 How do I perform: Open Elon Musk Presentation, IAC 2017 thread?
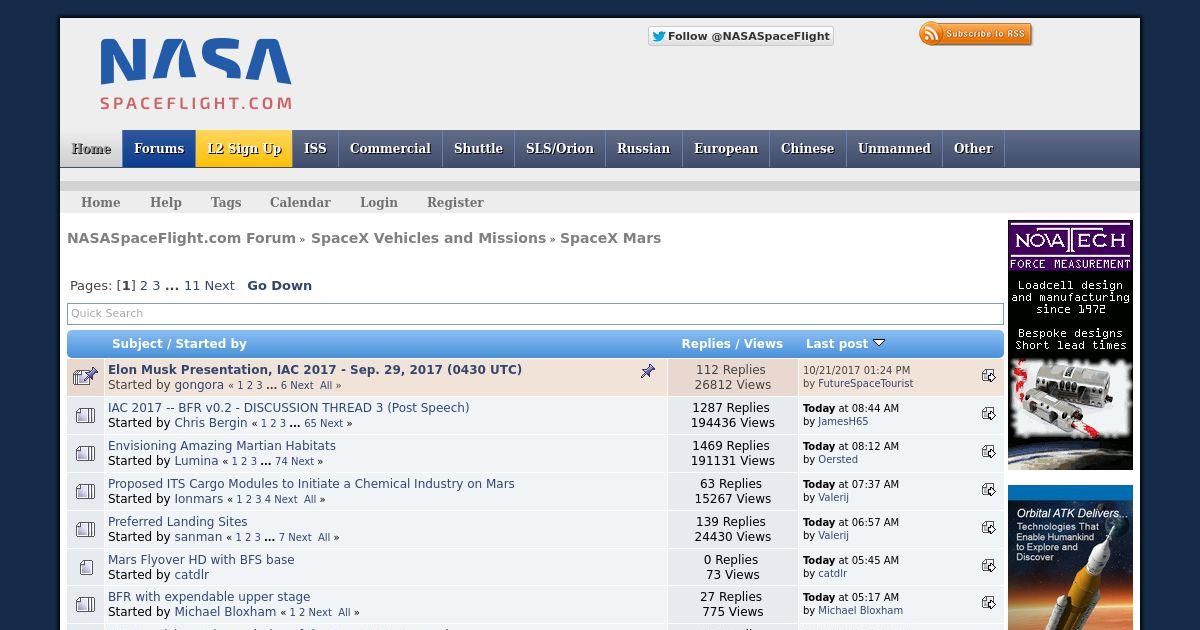point(315,369)
